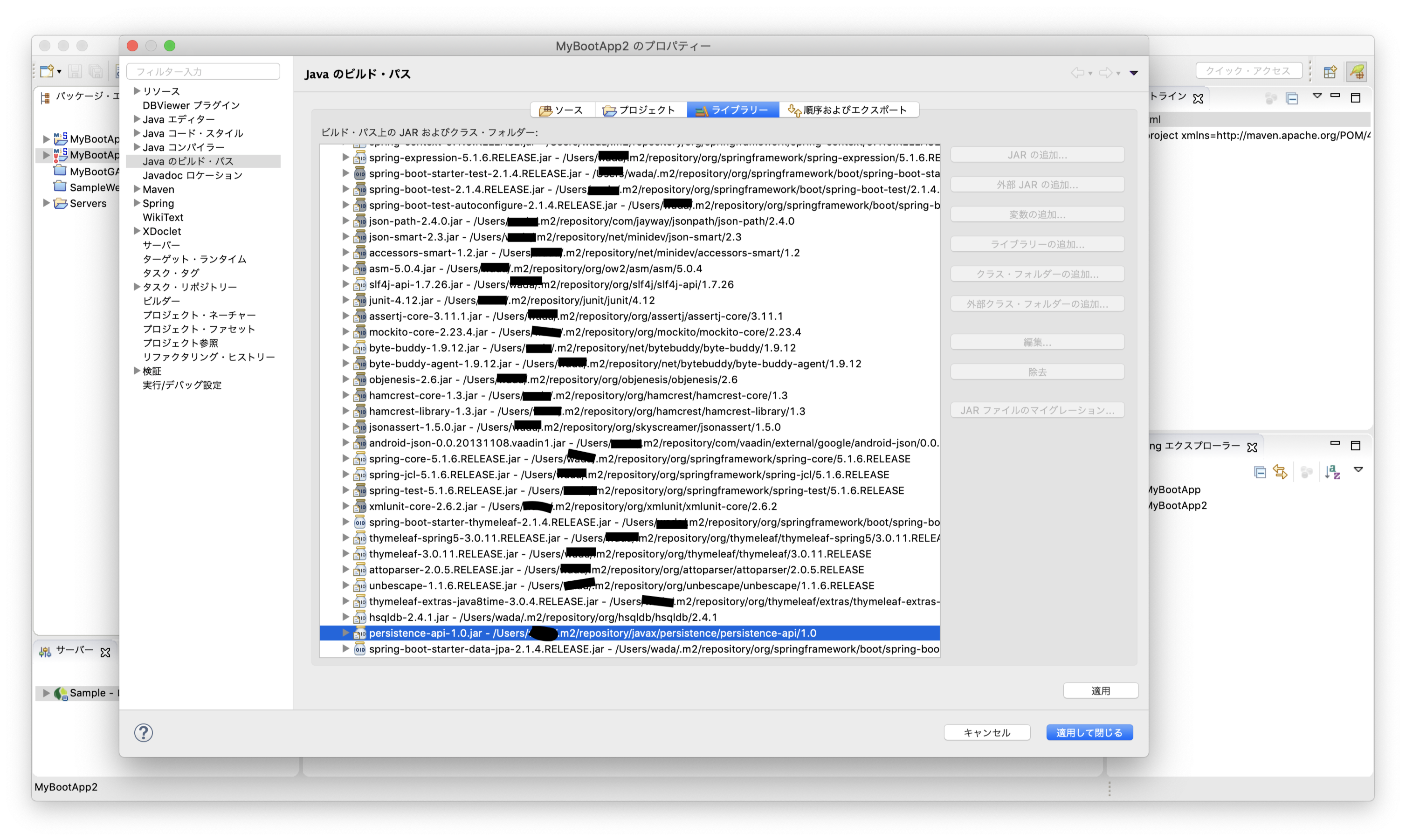1406x840 pixels.
Task: Collapse all entries in the Spring Explorer view
Action: [x=1260, y=472]
